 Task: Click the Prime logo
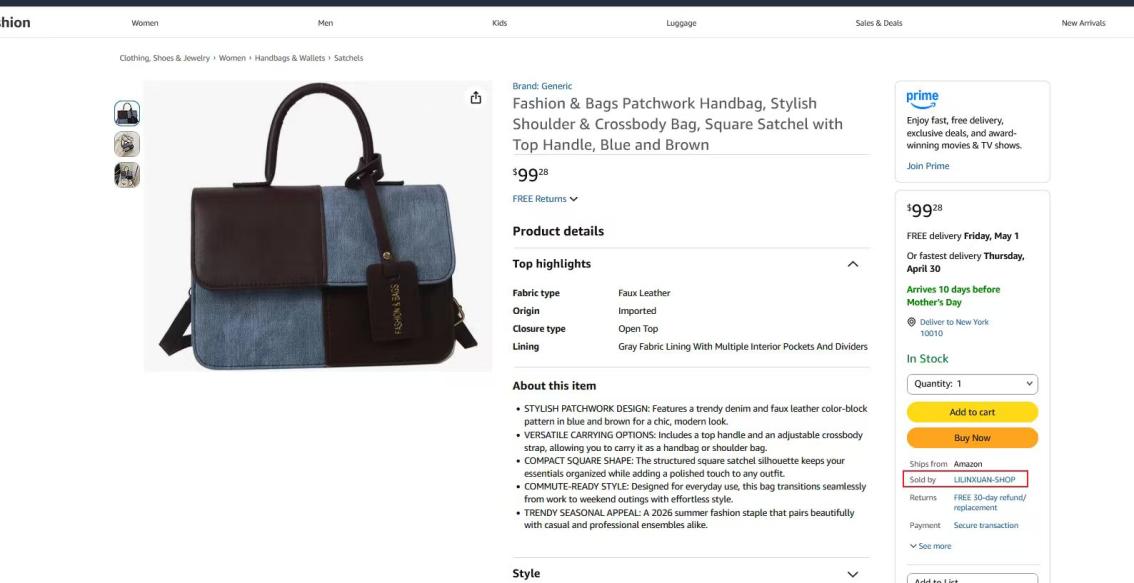922,99
